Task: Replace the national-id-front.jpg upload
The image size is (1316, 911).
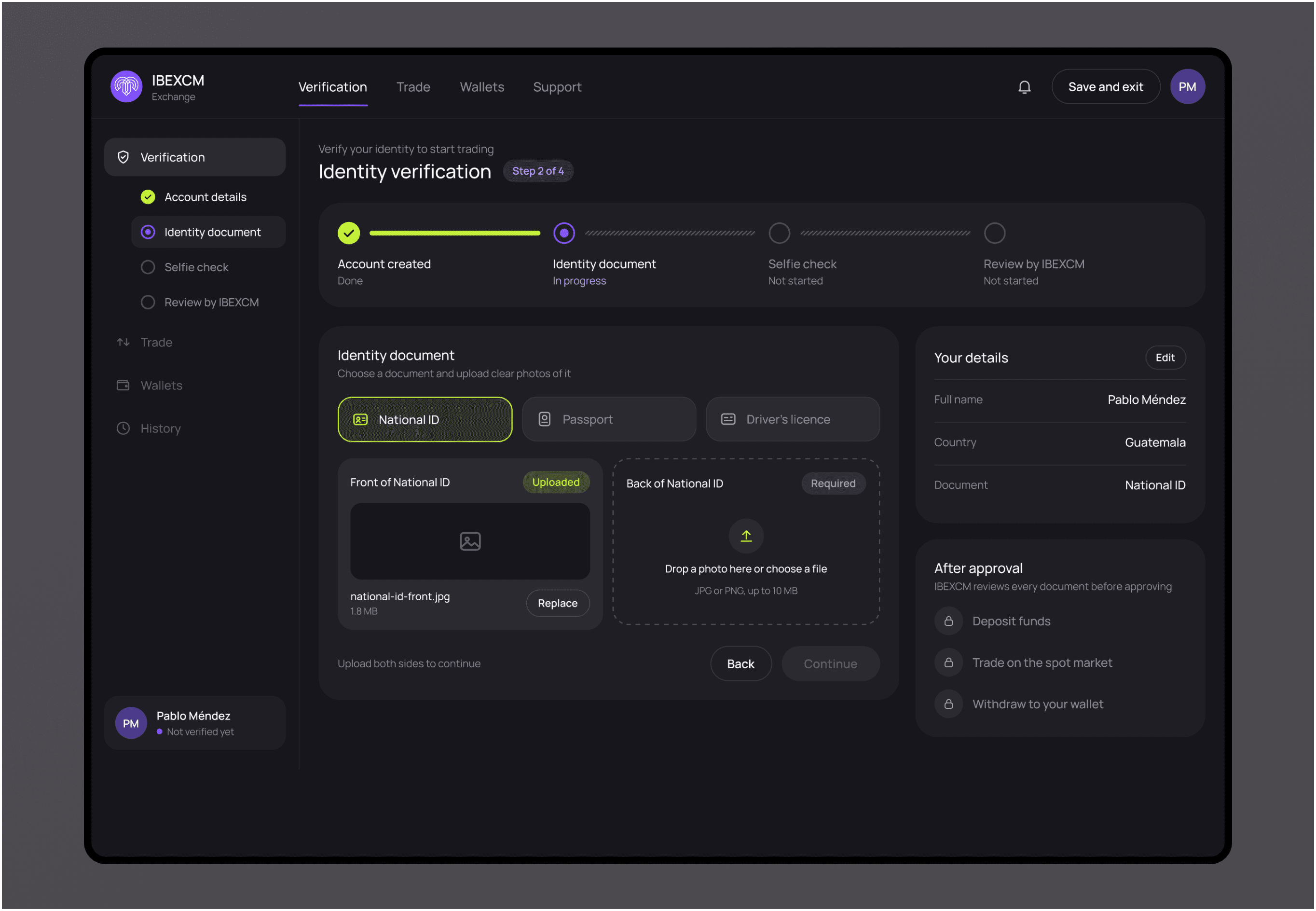Action: click(x=558, y=603)
